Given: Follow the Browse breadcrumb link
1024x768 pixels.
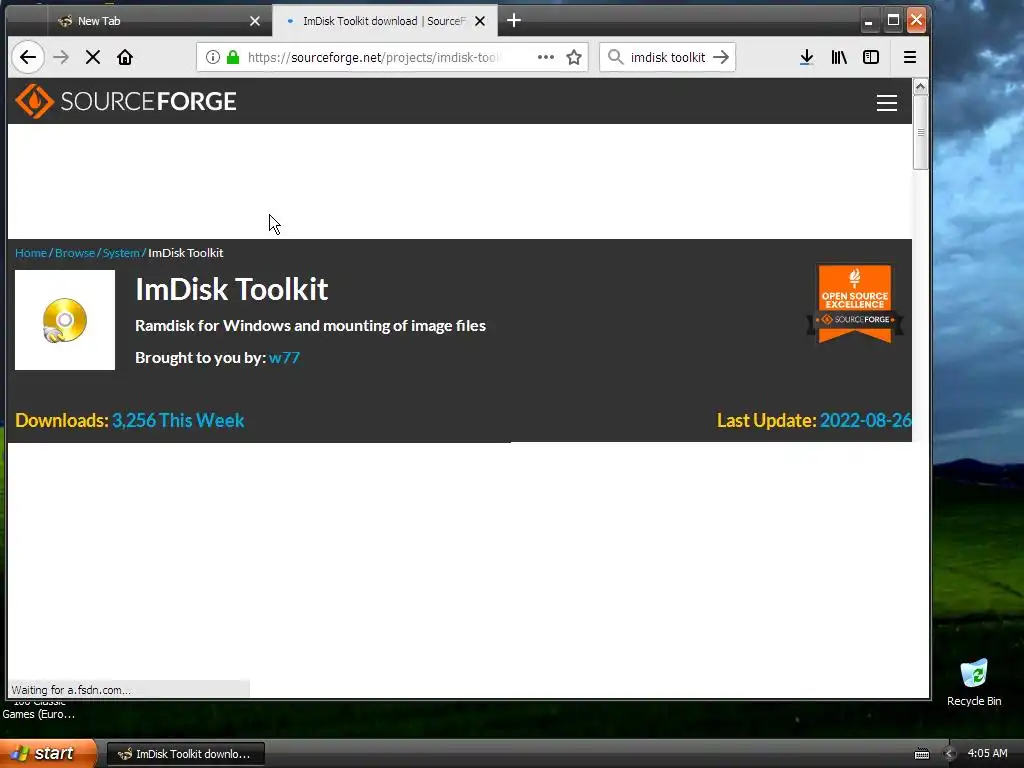Looking at the screenshot, I should (x=74, y=253).
